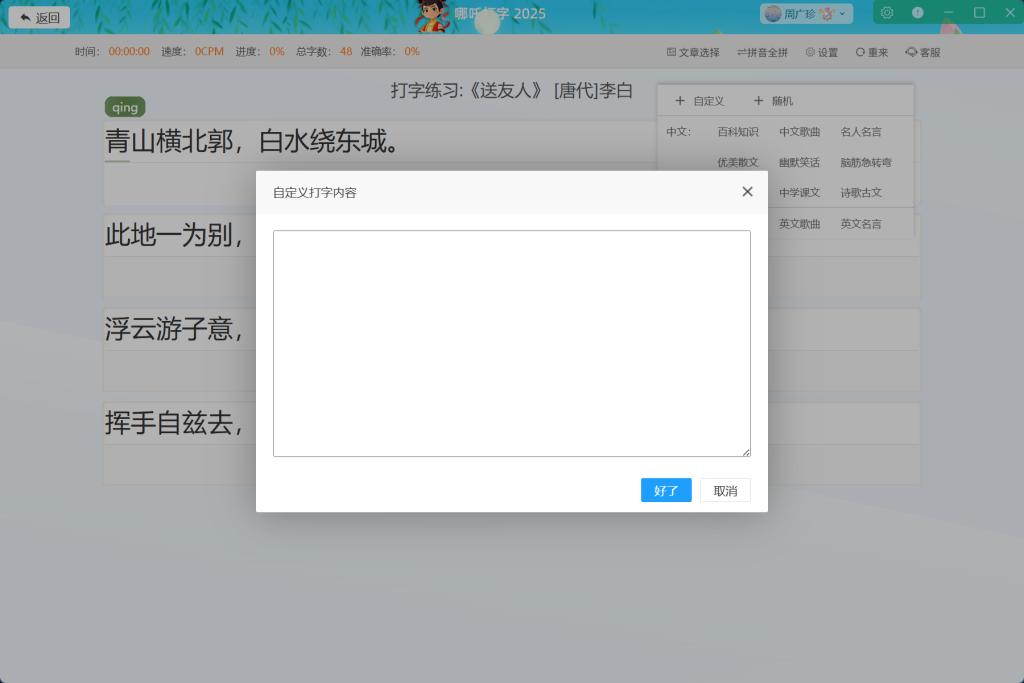Viewport: 1024px width, 683px height.
Task: Open 设置 settings in the toolbar
Action: pos(821,52)
